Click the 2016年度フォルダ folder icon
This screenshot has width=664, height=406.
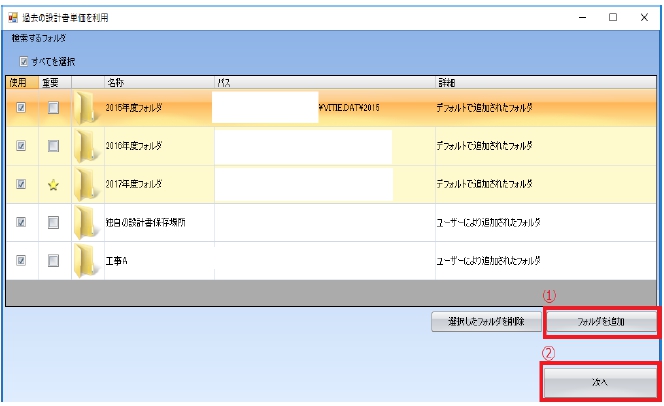[x=88, y=146]
